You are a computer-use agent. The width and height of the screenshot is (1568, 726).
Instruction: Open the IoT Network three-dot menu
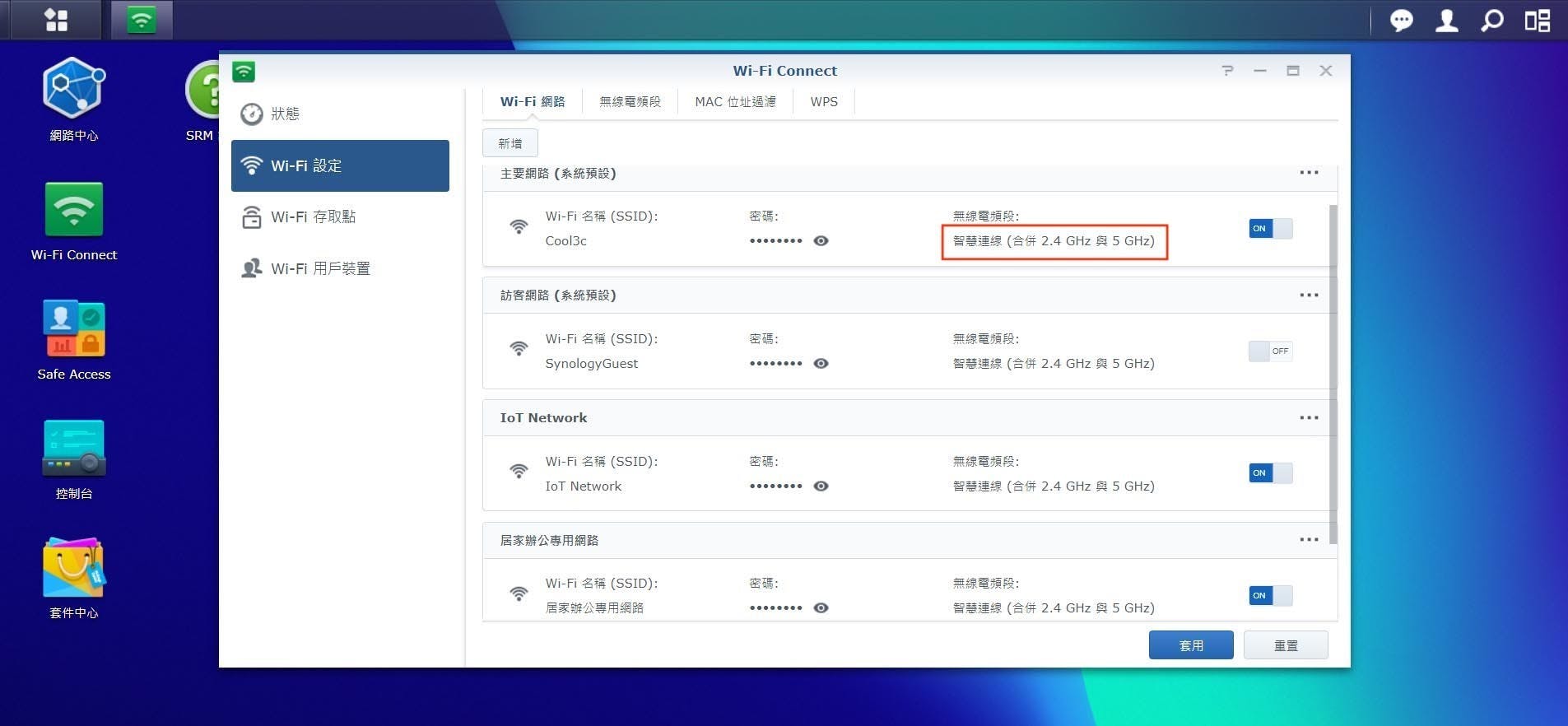coord(1309,418)
